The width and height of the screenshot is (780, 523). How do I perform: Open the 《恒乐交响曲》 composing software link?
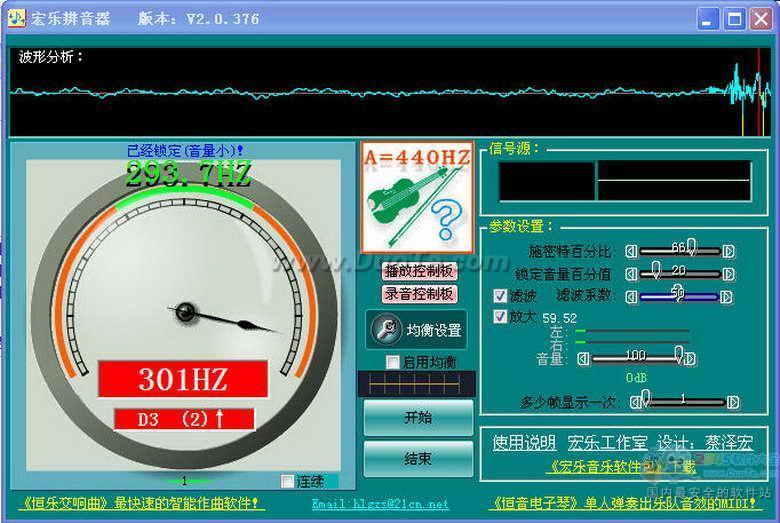pyautogui.click(x=141, y=503)
